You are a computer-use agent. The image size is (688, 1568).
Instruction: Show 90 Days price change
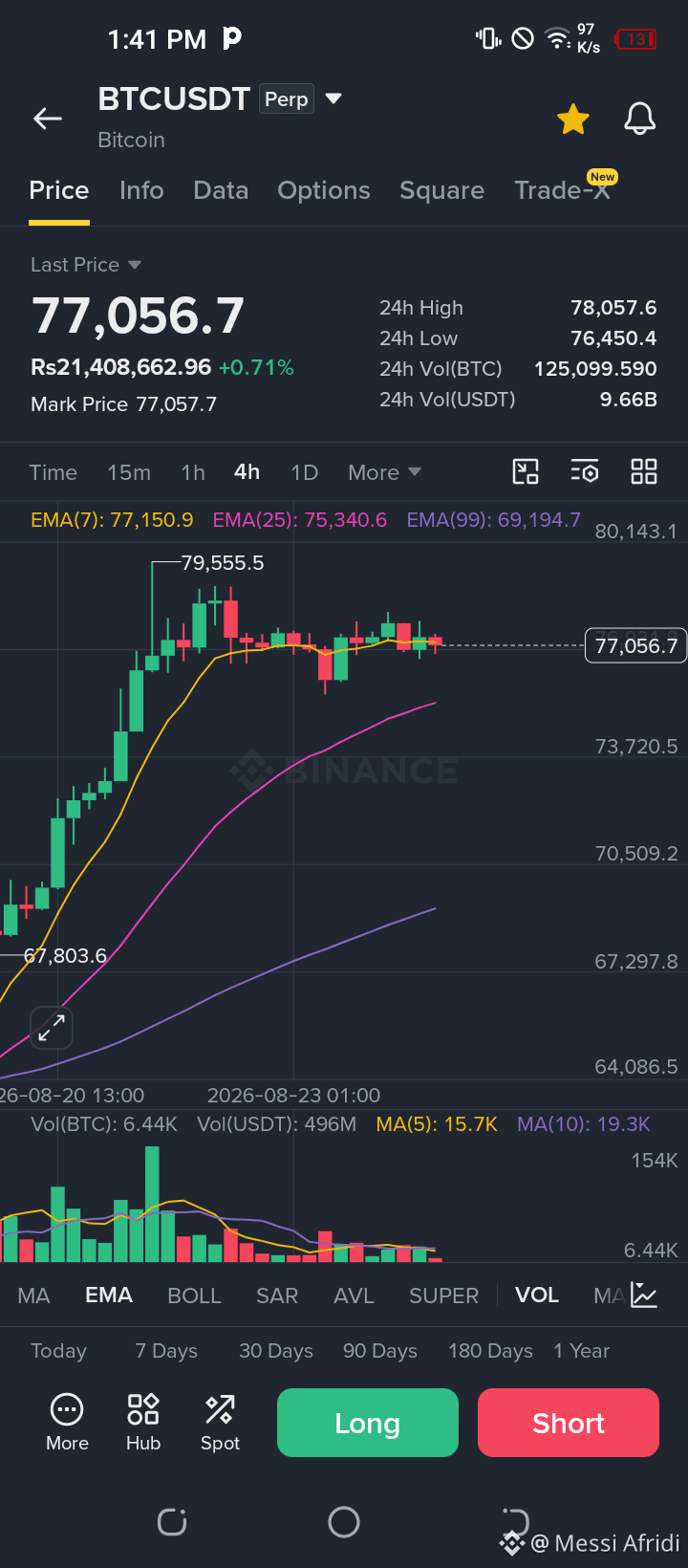[380, 1351]
